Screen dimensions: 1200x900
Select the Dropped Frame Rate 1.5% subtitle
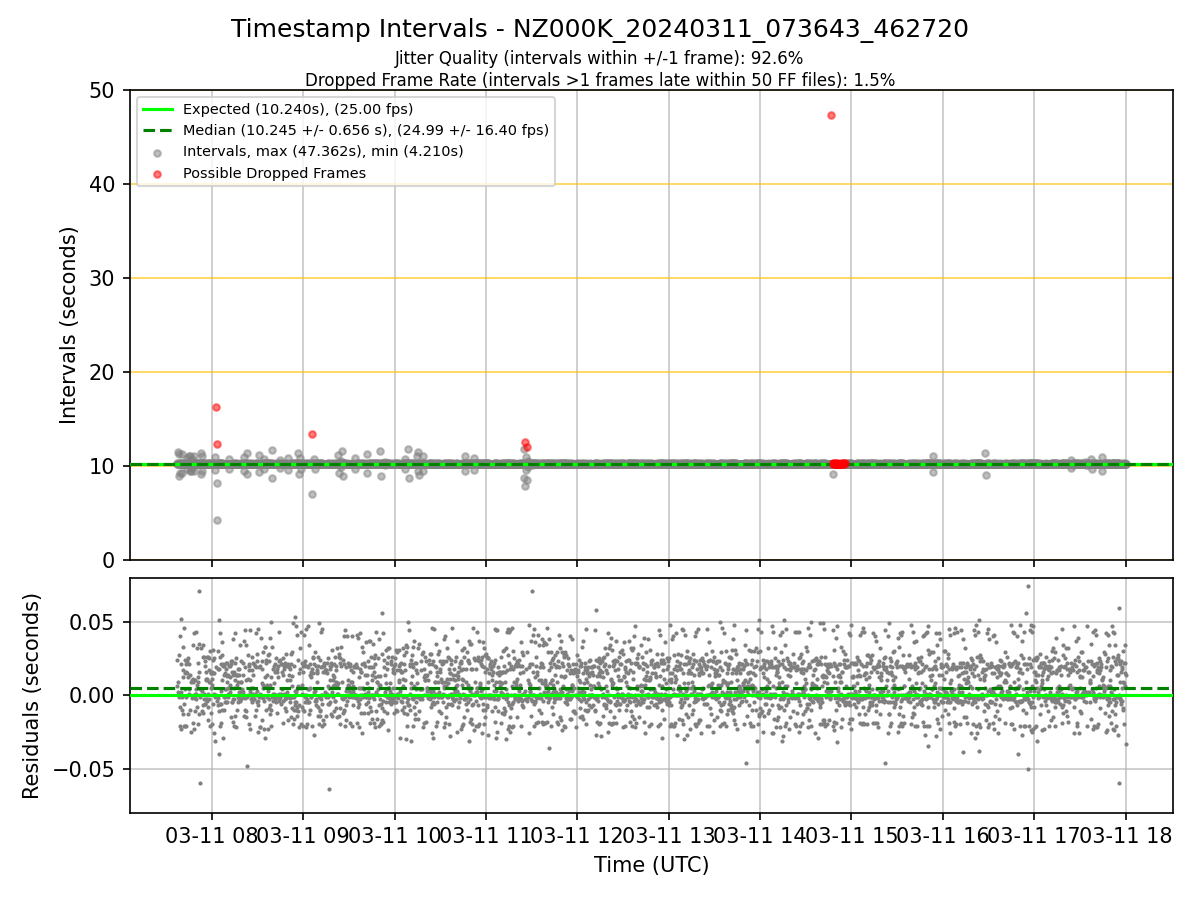(599, 79)
